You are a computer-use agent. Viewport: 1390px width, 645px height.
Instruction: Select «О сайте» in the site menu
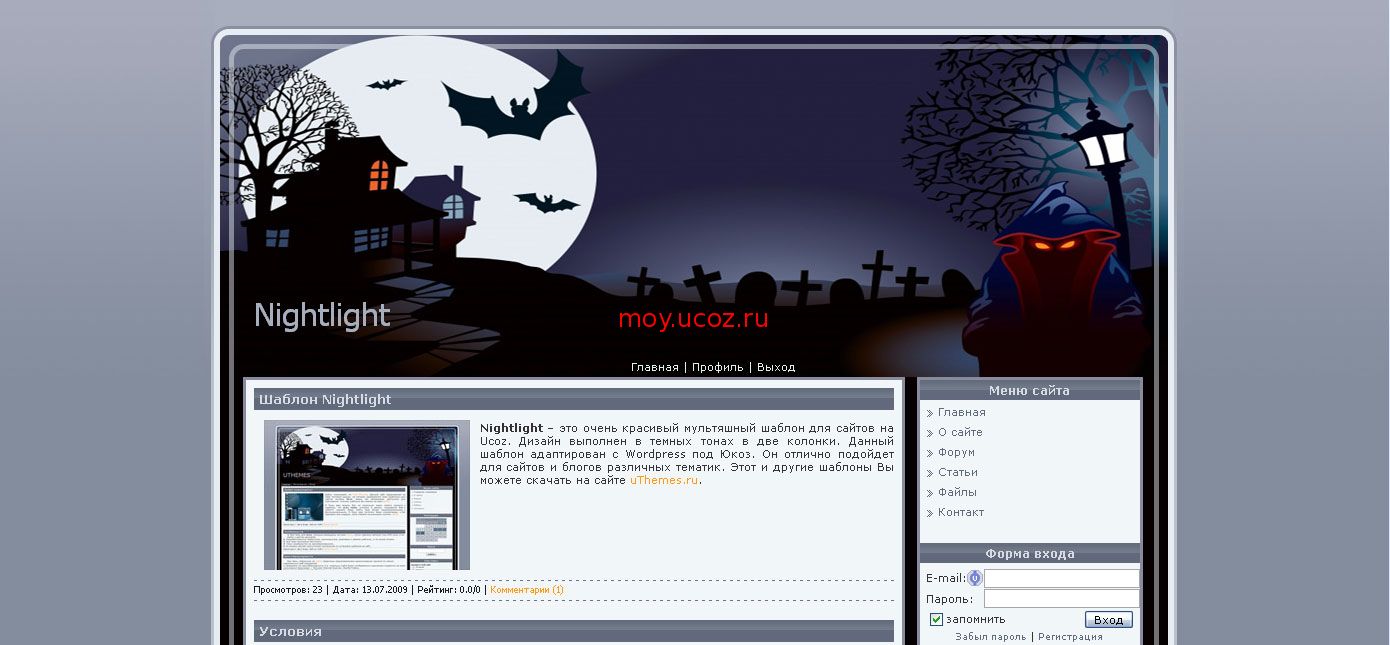(960, 432)
